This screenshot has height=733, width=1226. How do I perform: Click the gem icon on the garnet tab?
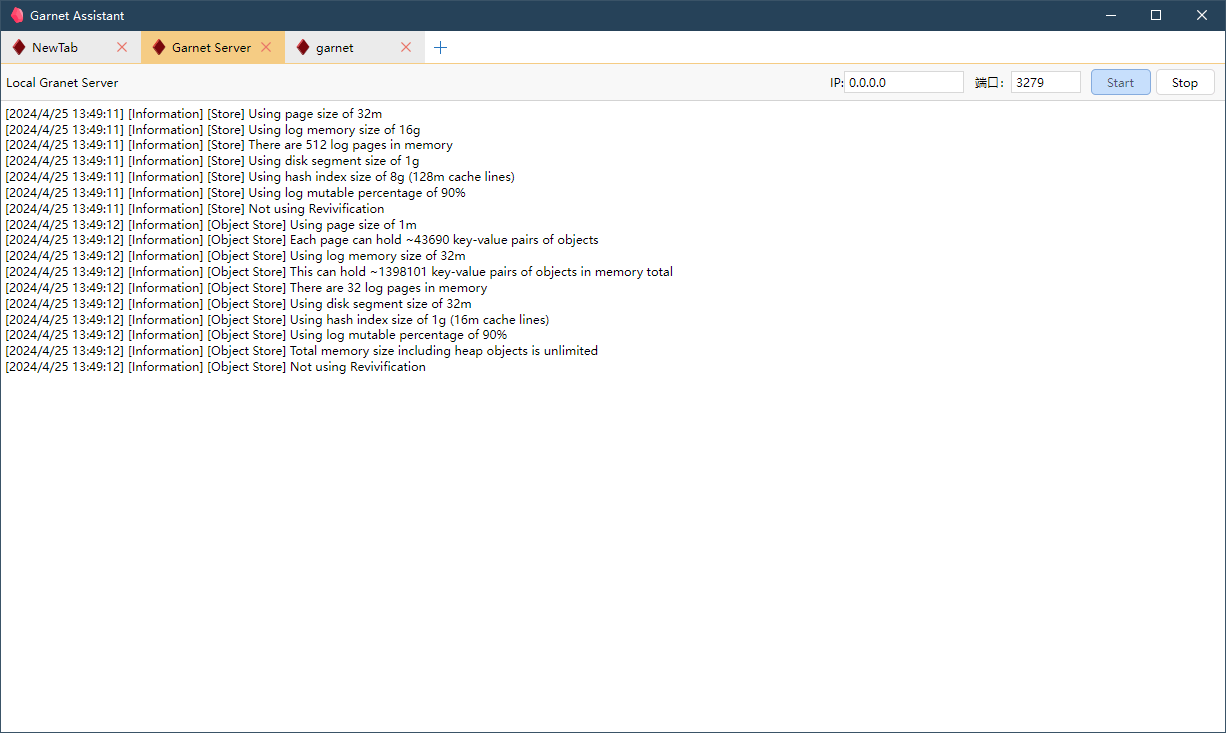303,47
